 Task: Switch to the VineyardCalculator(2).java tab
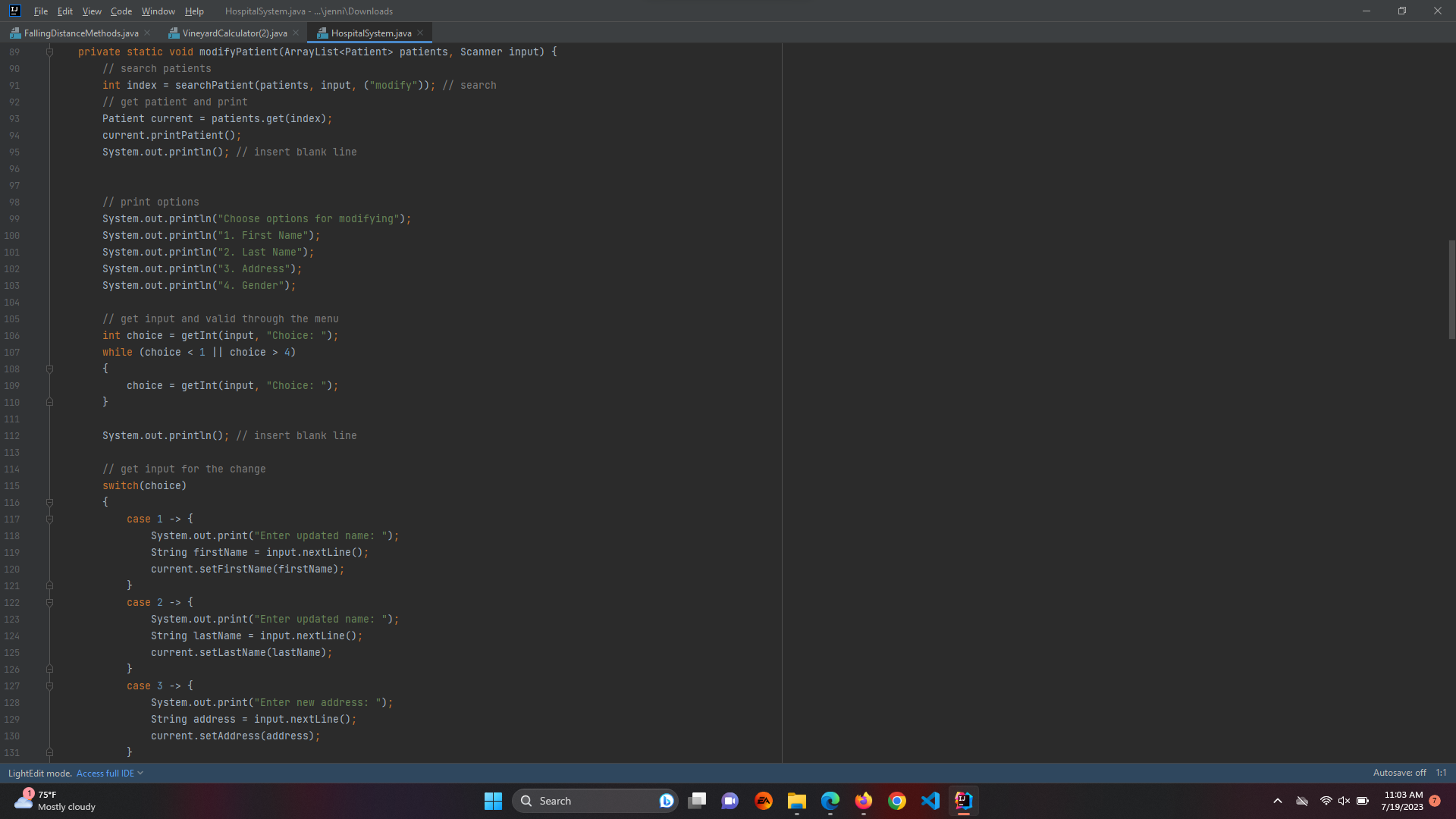(x=234, y=33)
